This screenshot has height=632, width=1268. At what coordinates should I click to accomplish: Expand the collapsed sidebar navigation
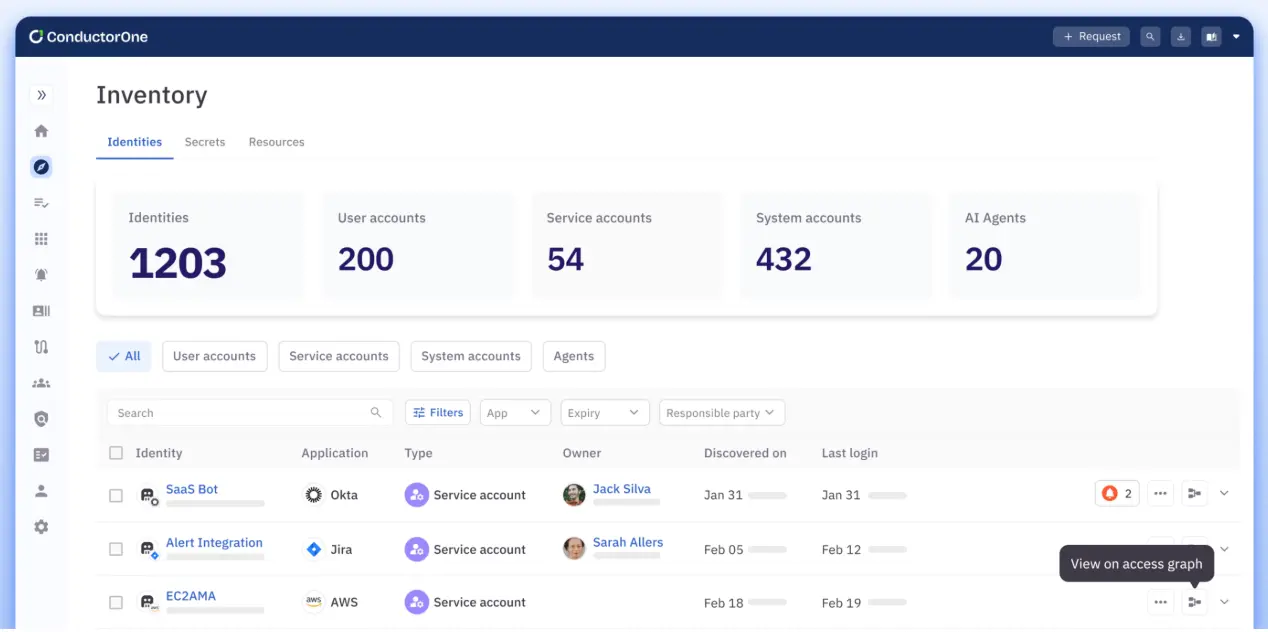pos(41,95)
